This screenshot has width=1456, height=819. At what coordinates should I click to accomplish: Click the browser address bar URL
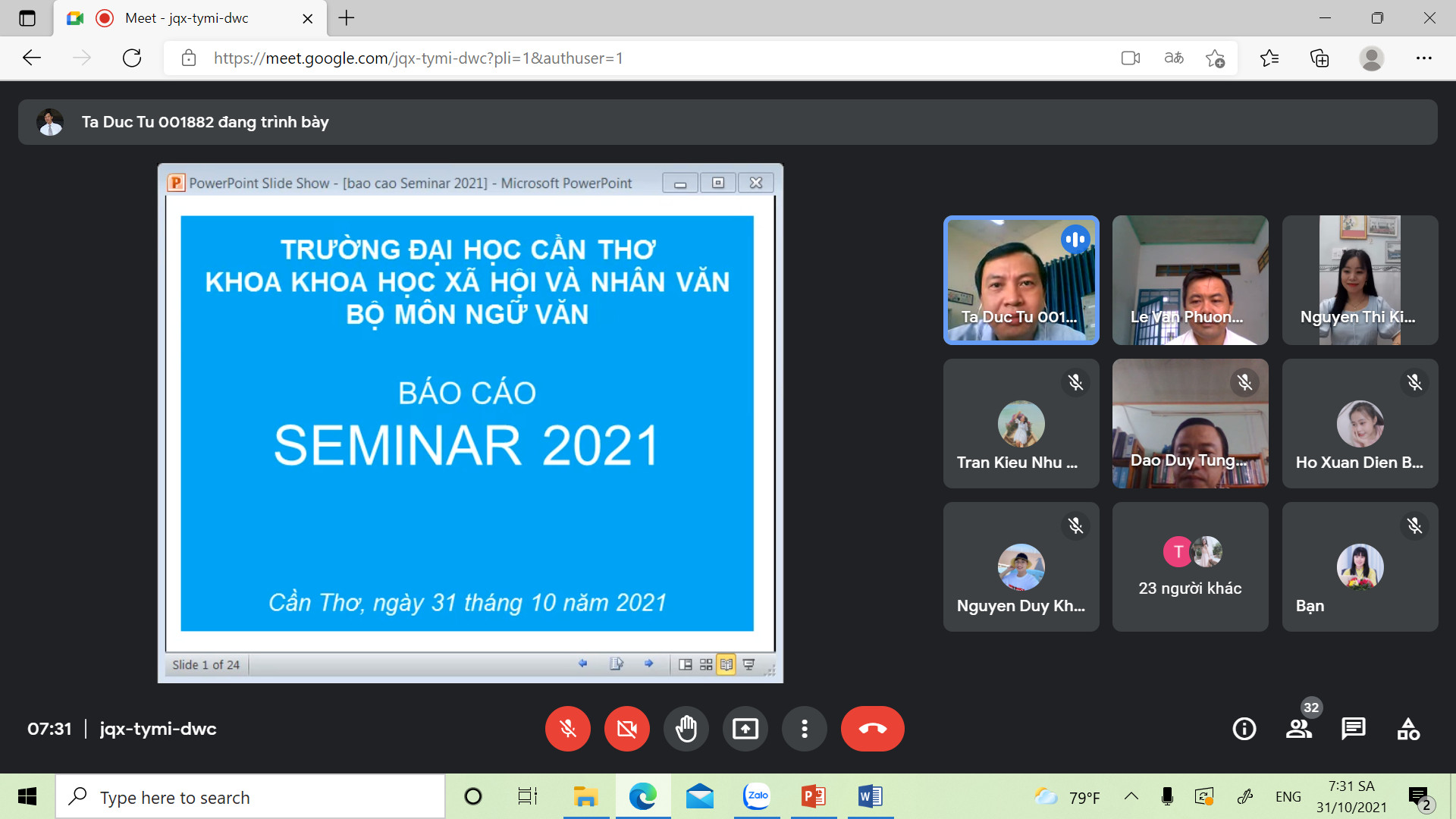pos(418,58)
